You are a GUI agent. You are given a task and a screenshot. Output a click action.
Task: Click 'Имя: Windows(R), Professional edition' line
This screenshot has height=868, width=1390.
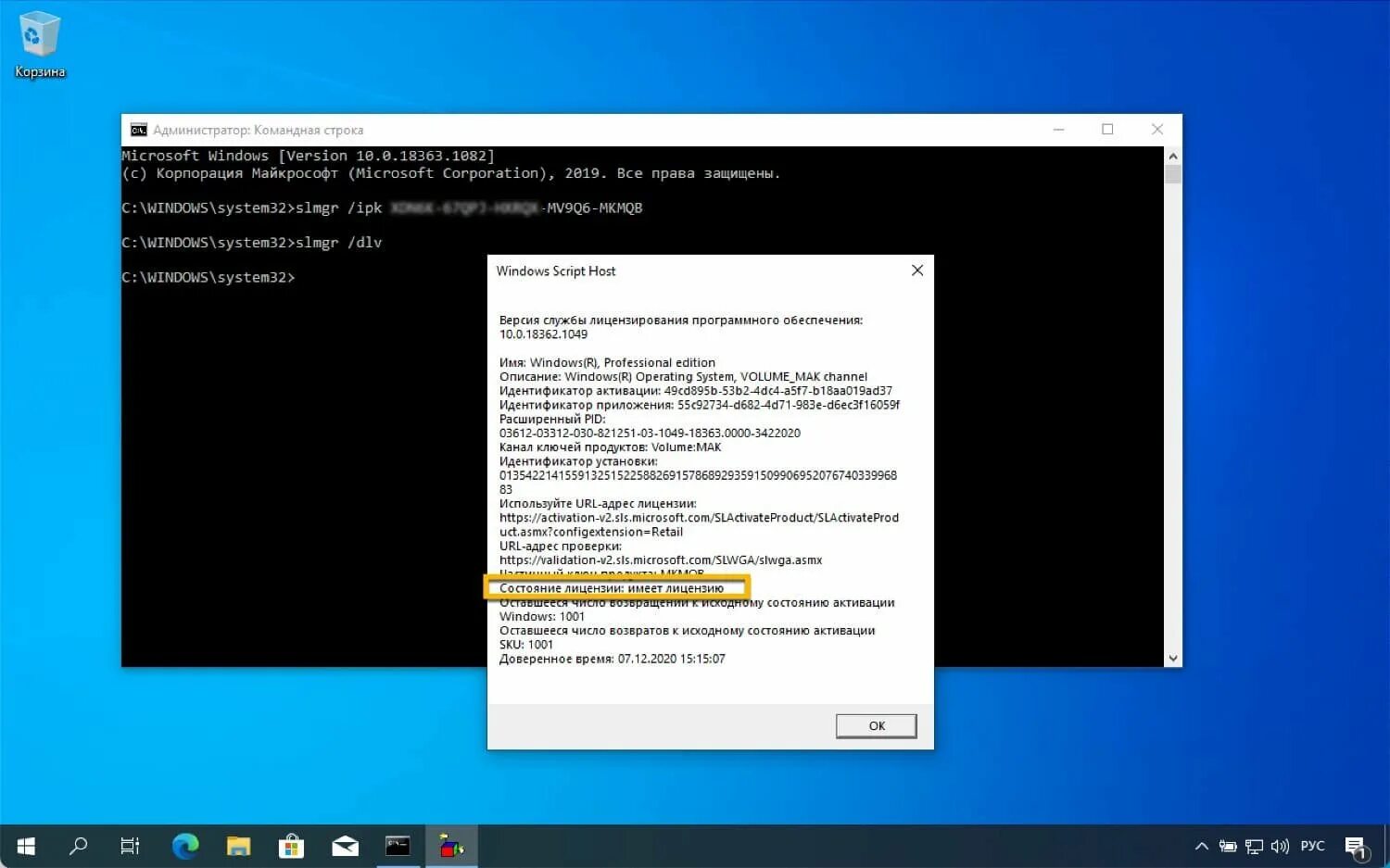607,362
